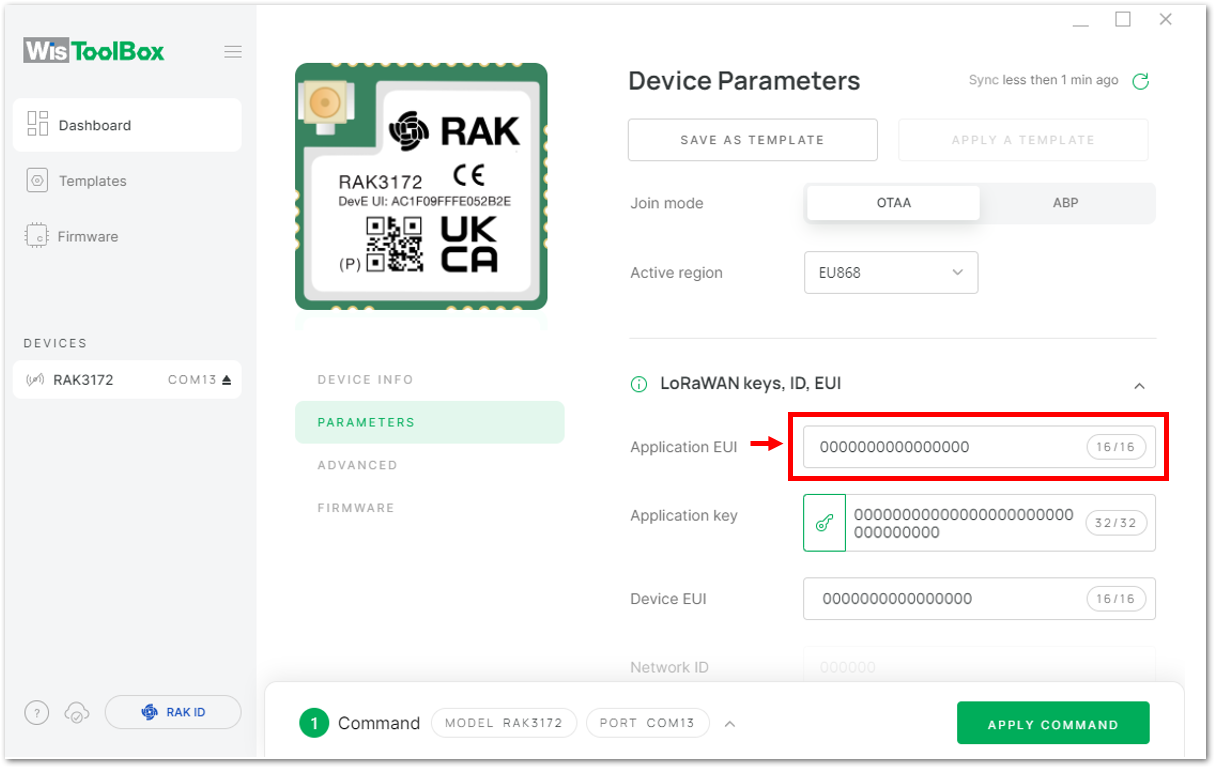Click the Apply A Template button
Viewport: 1215px width, 768px height.
pos(1023,140)
